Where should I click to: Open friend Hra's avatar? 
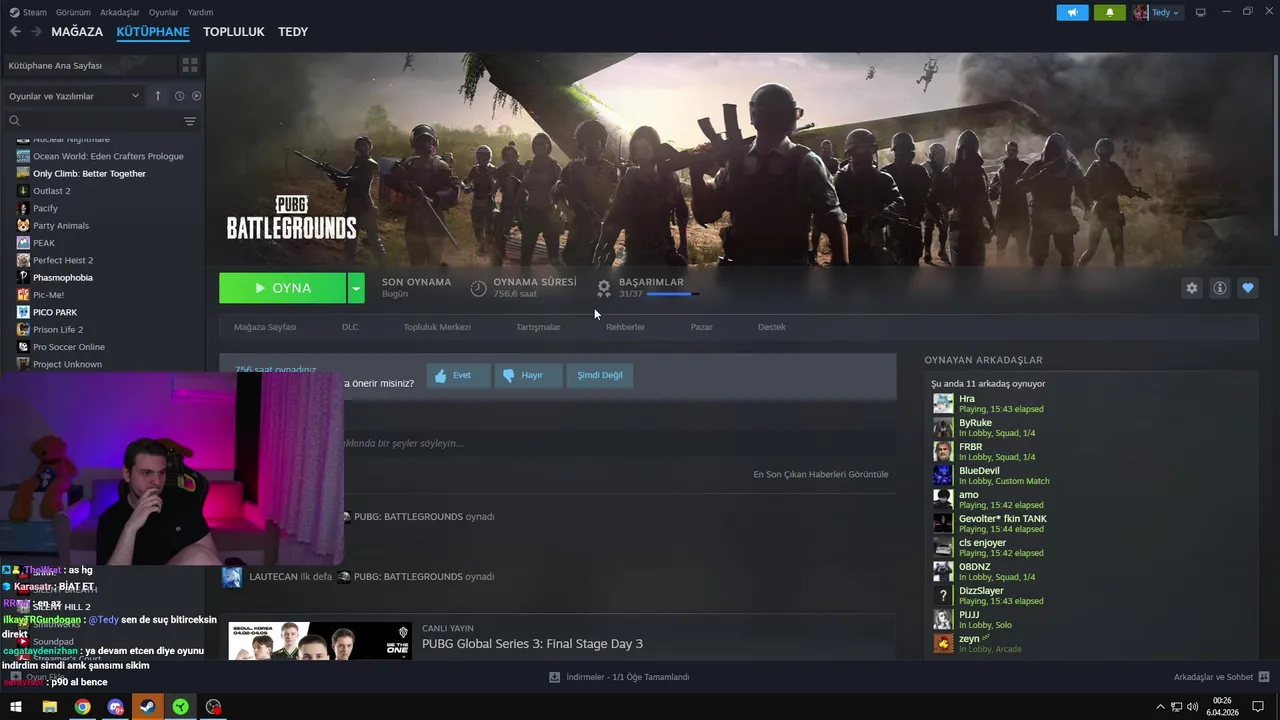943,404
